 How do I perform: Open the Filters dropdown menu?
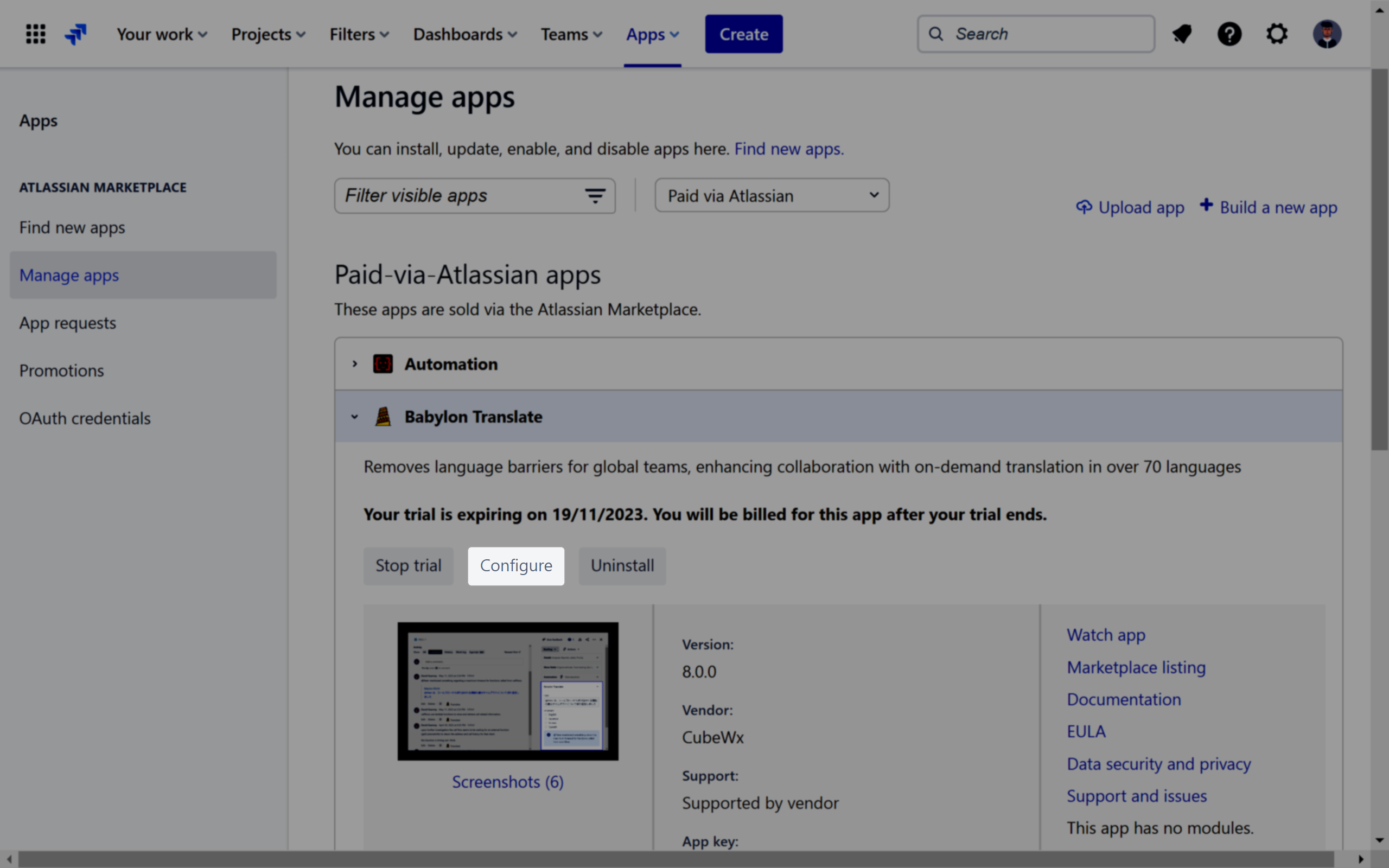359,34
